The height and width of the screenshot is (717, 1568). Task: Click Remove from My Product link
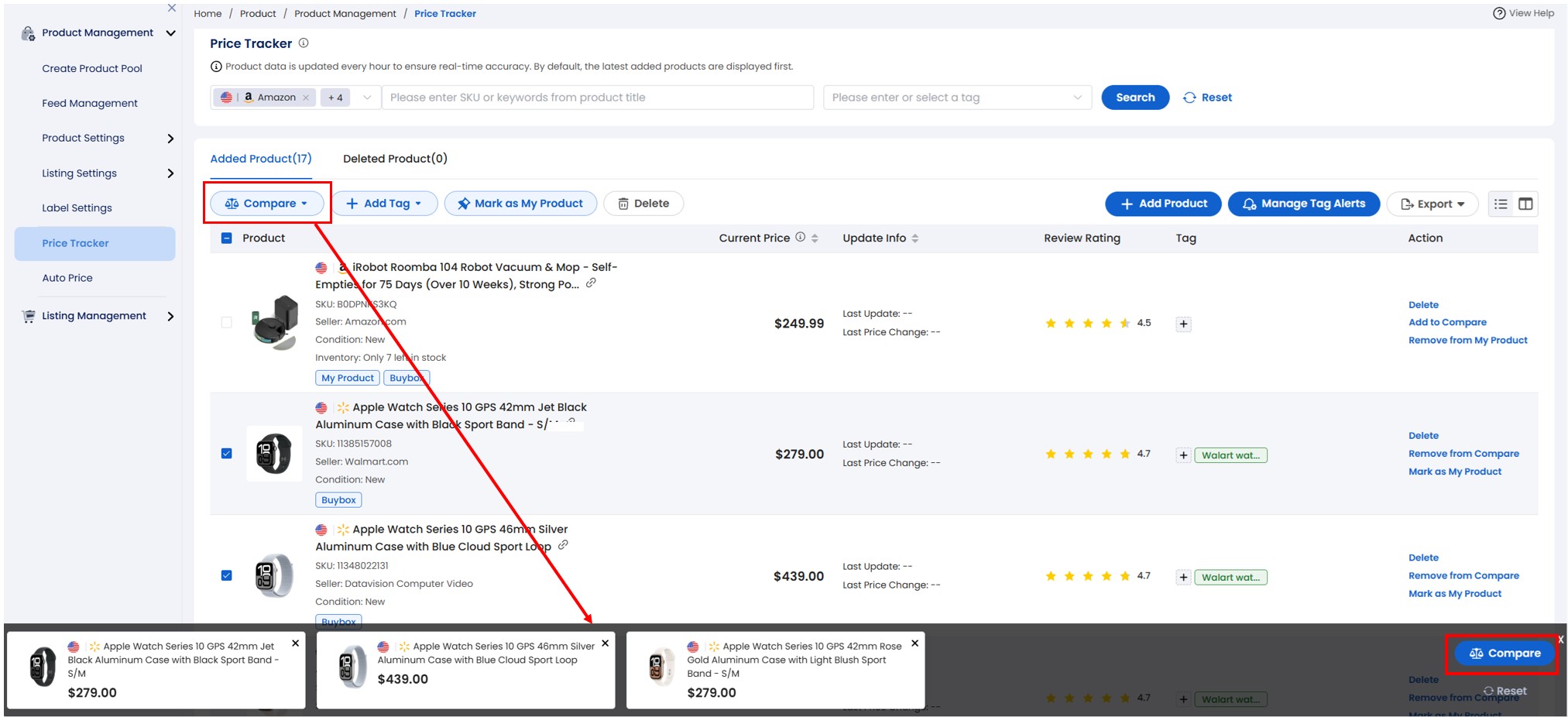1467,340
